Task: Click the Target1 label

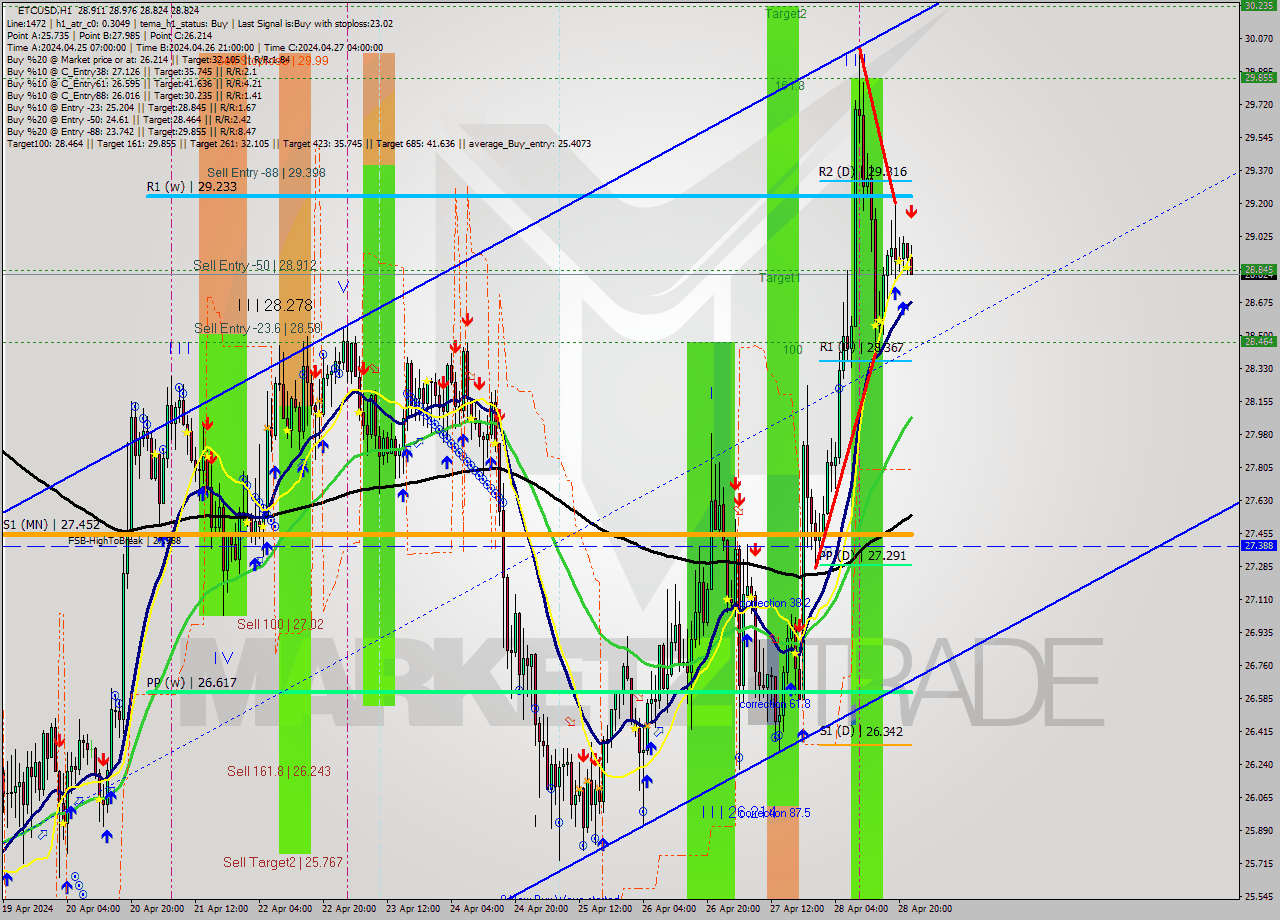Action: (779, 278)
